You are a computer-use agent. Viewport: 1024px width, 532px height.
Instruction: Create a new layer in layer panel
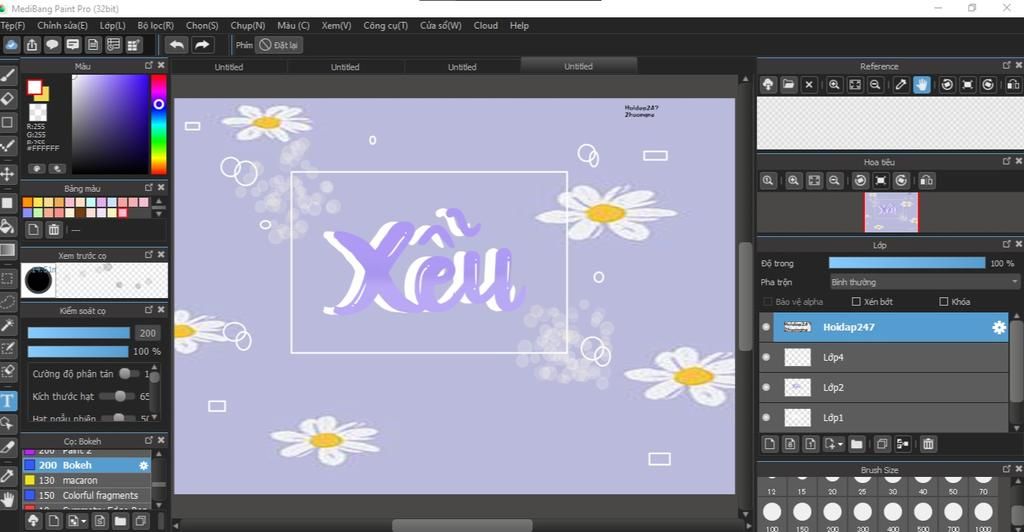pos(769,444)
